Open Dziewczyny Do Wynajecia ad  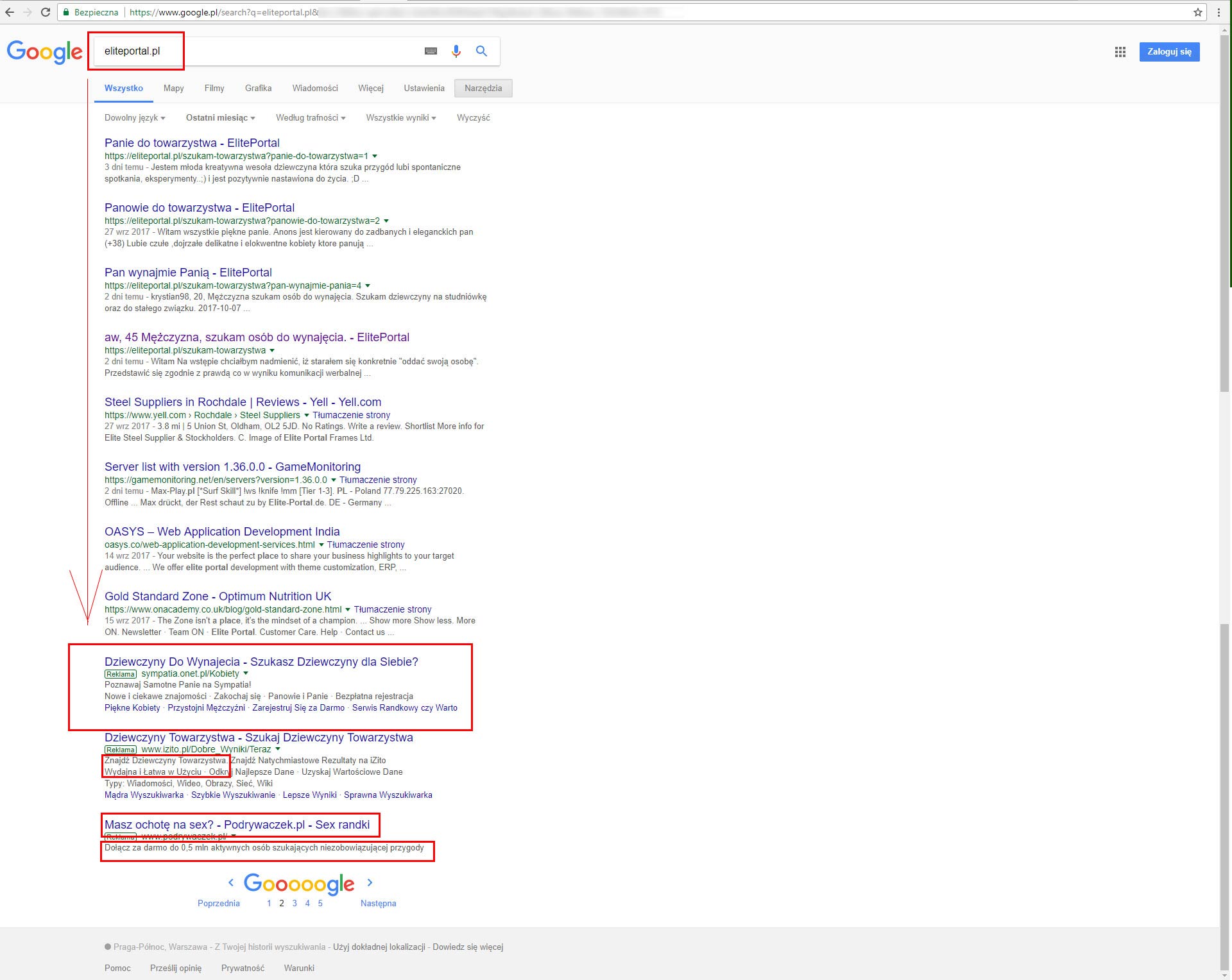tap(261, 662)
